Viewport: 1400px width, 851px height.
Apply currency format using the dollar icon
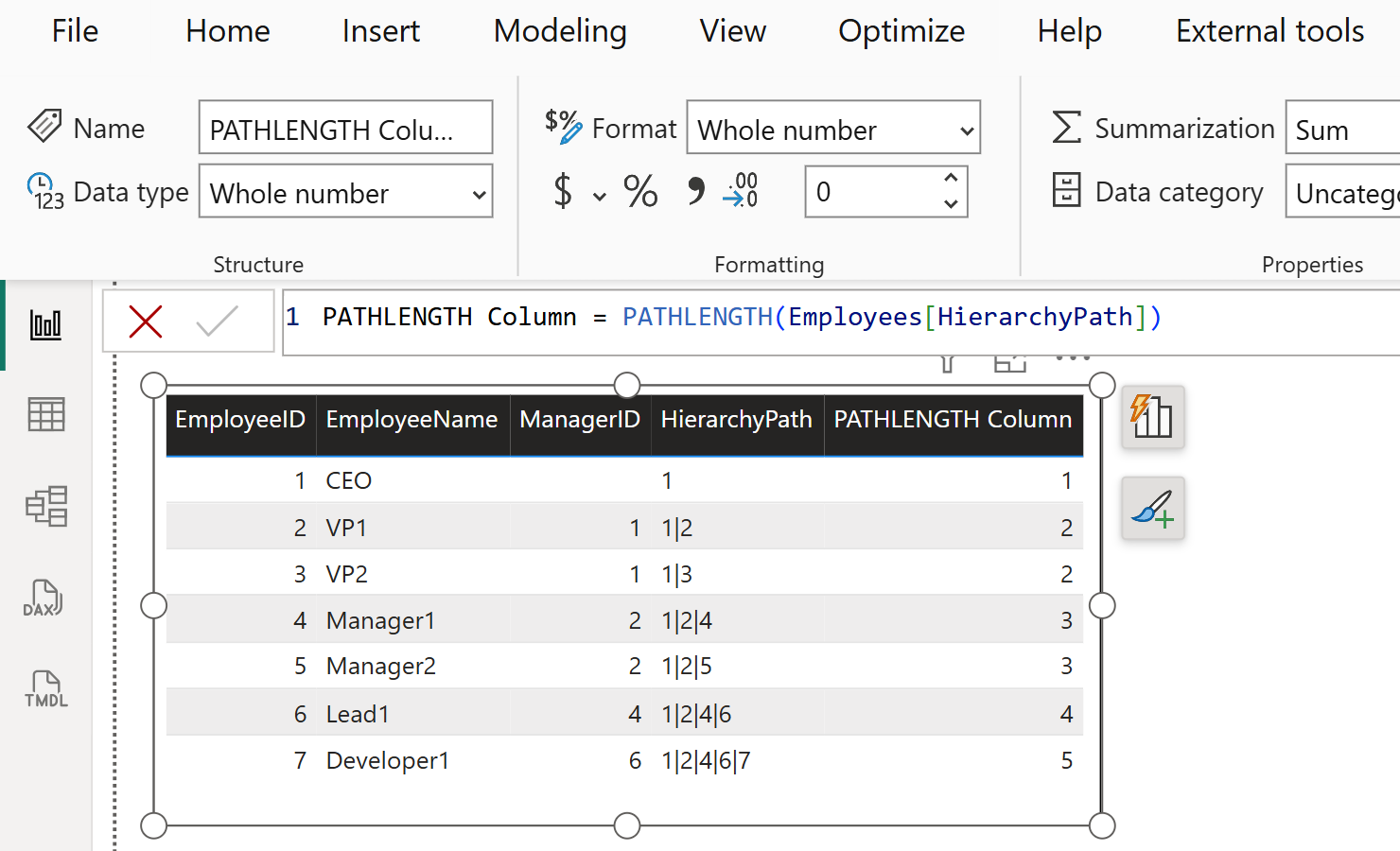point(562,191)
